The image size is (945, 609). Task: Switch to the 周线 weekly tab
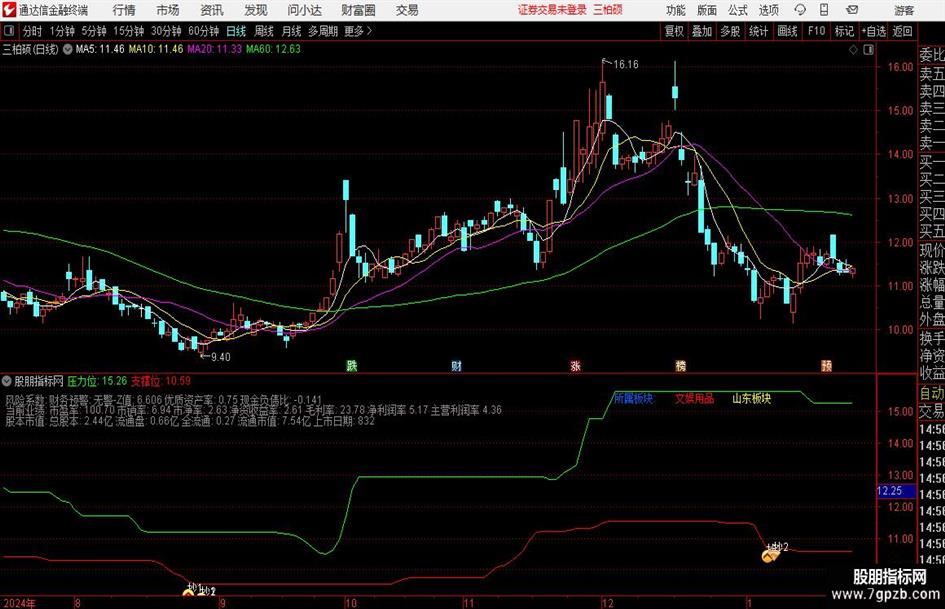264,31
